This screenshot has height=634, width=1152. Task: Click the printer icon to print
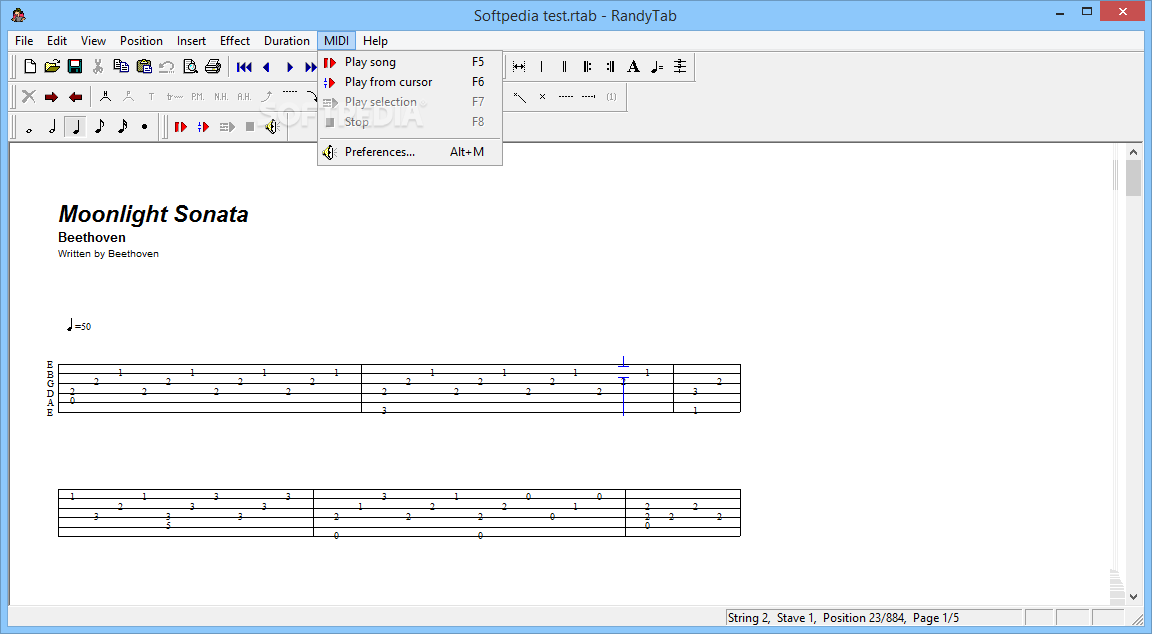[x=213, y=67]
